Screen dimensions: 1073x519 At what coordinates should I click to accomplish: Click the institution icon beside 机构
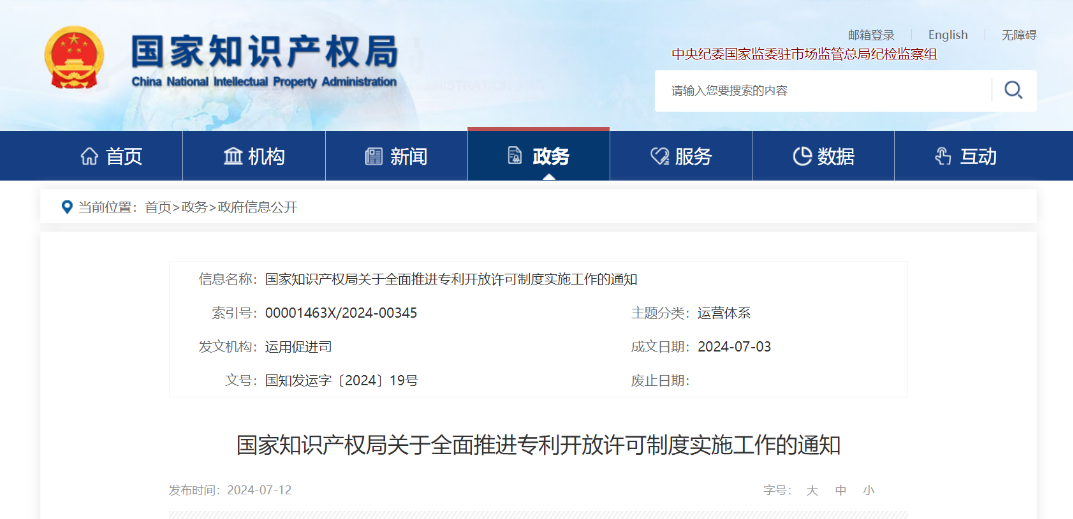click(x=233, y=157)
